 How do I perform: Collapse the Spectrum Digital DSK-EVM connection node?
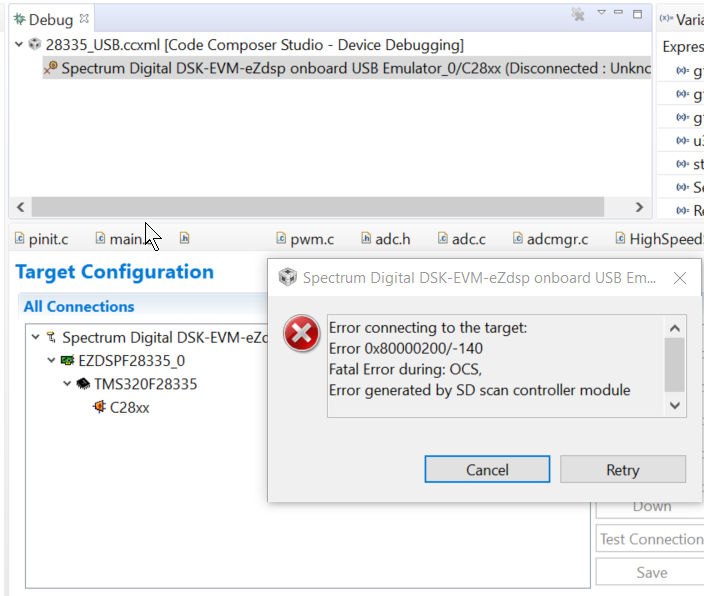[x=37, y=338]
